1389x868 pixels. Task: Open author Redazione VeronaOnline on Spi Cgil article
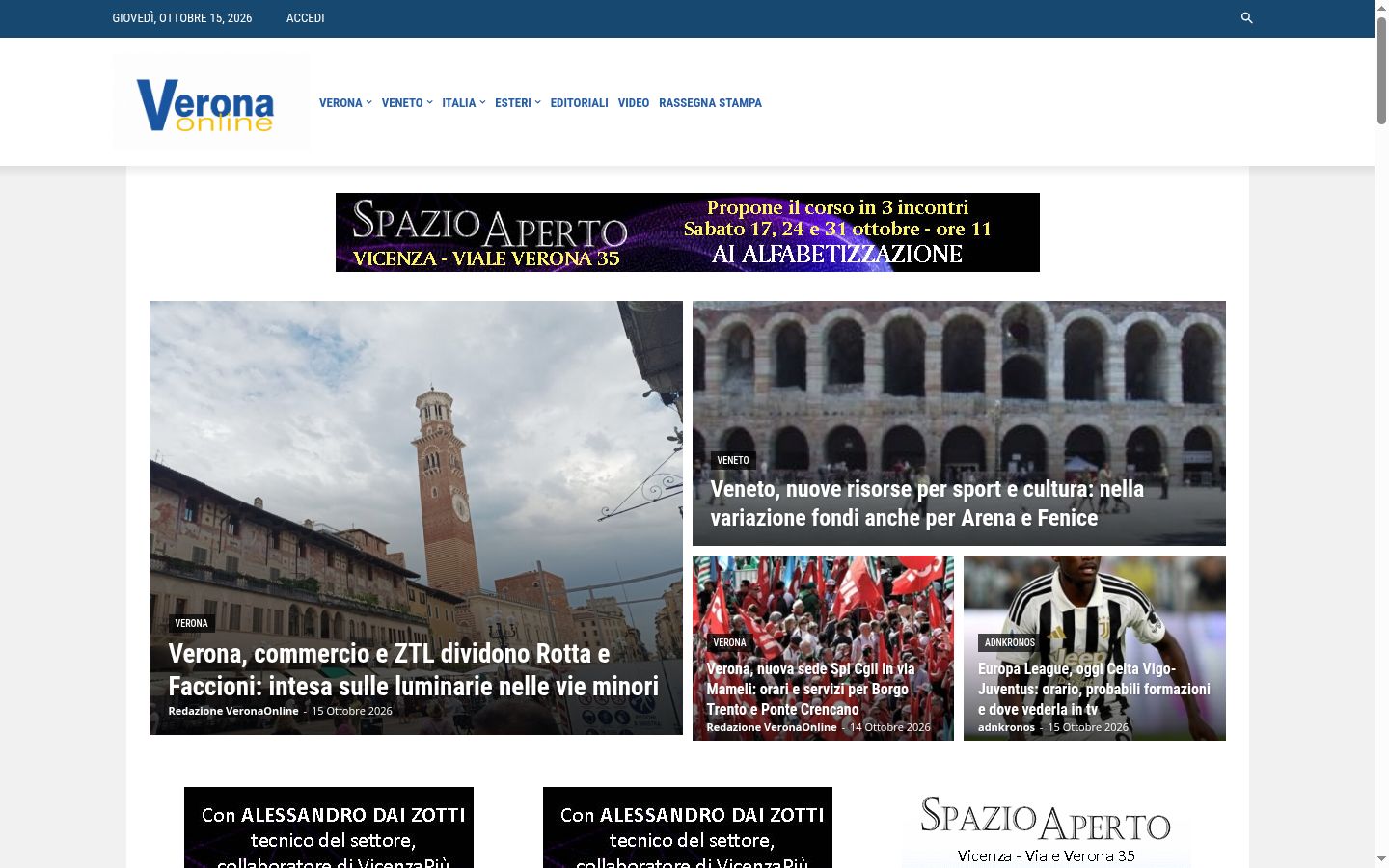(x=772, y=727)
